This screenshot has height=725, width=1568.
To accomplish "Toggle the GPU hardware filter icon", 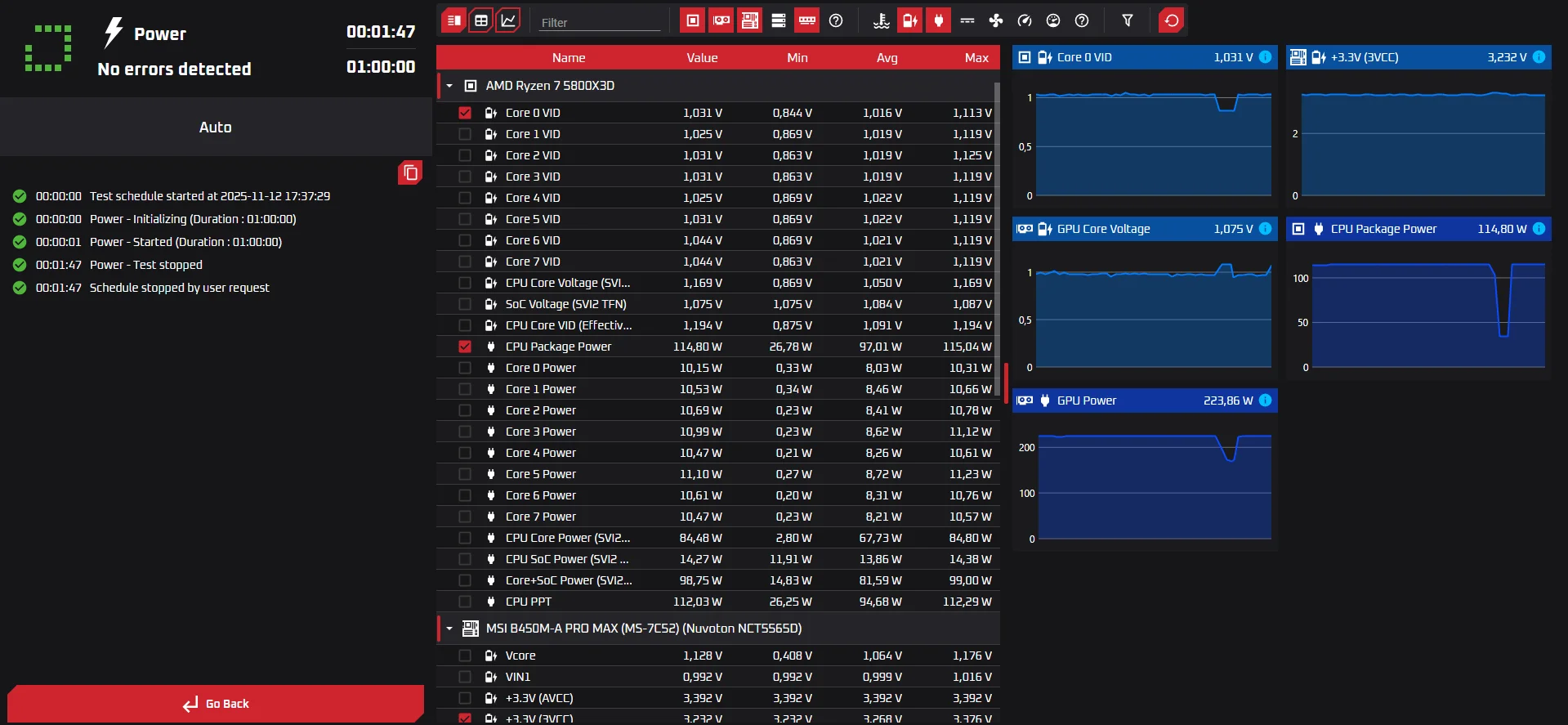I will [x=721, y=20].
